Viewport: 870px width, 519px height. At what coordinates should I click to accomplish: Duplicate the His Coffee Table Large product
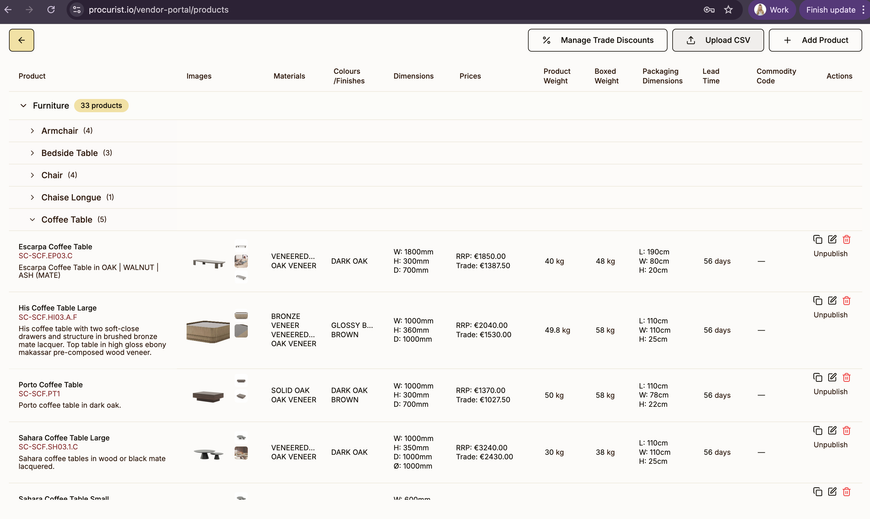(x=817, y=300)
